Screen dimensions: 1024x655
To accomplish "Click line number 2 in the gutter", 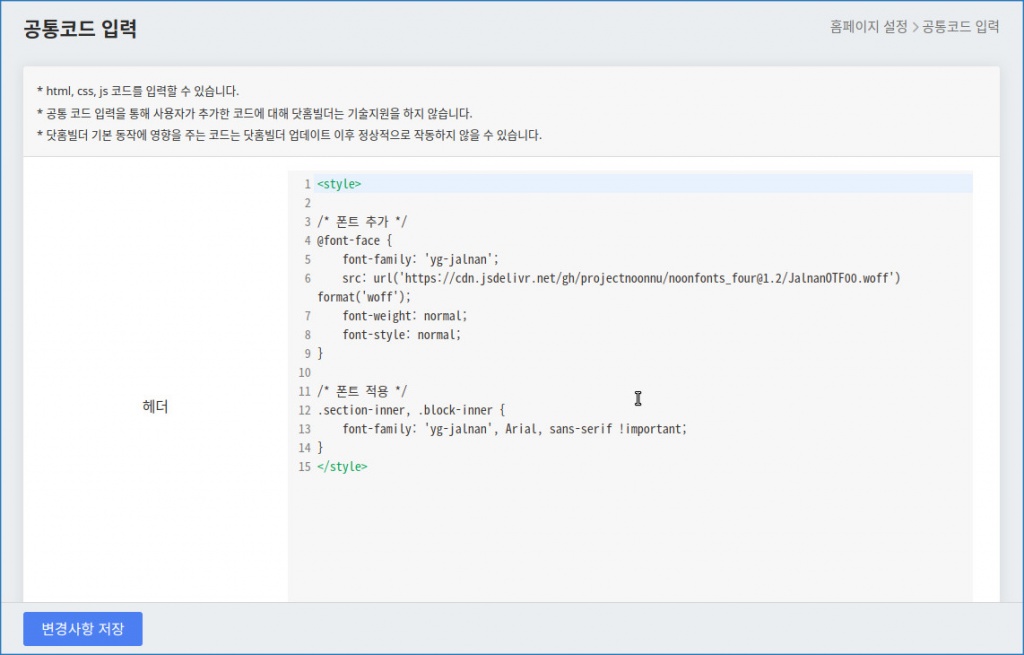I will 307,203.
